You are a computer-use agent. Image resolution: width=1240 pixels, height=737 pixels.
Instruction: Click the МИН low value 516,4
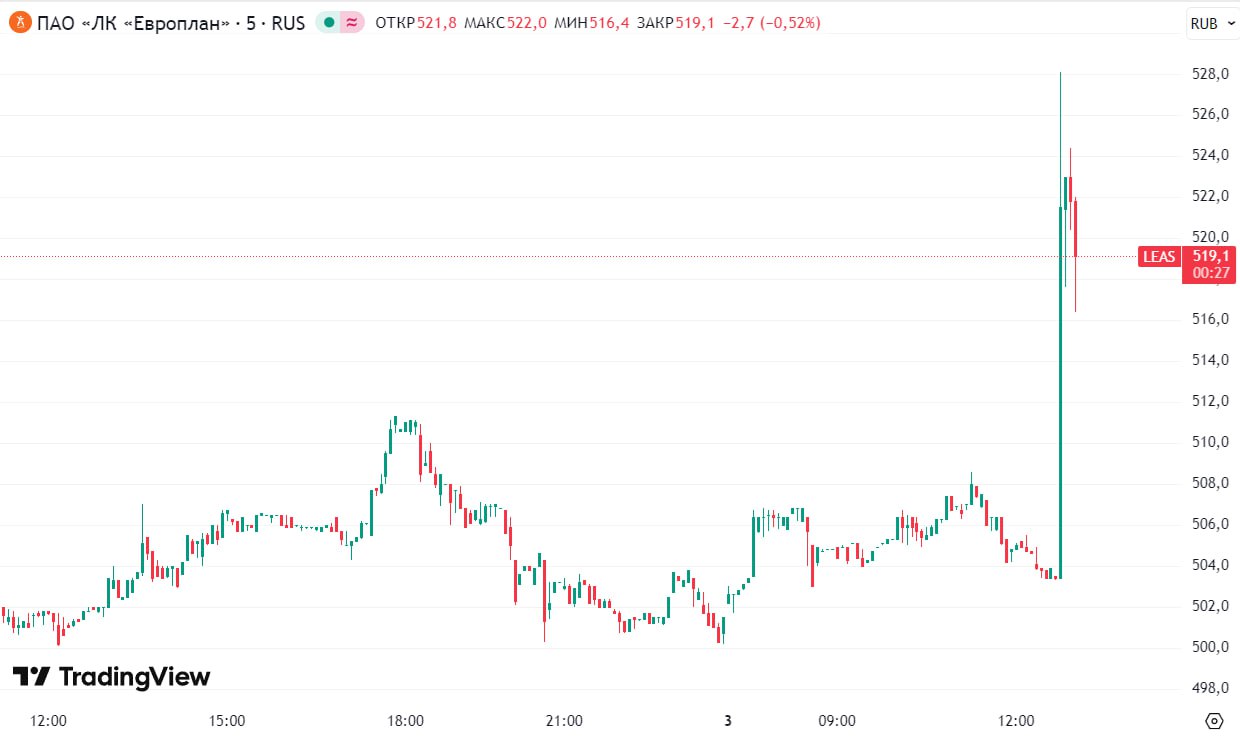pos(610,22)
